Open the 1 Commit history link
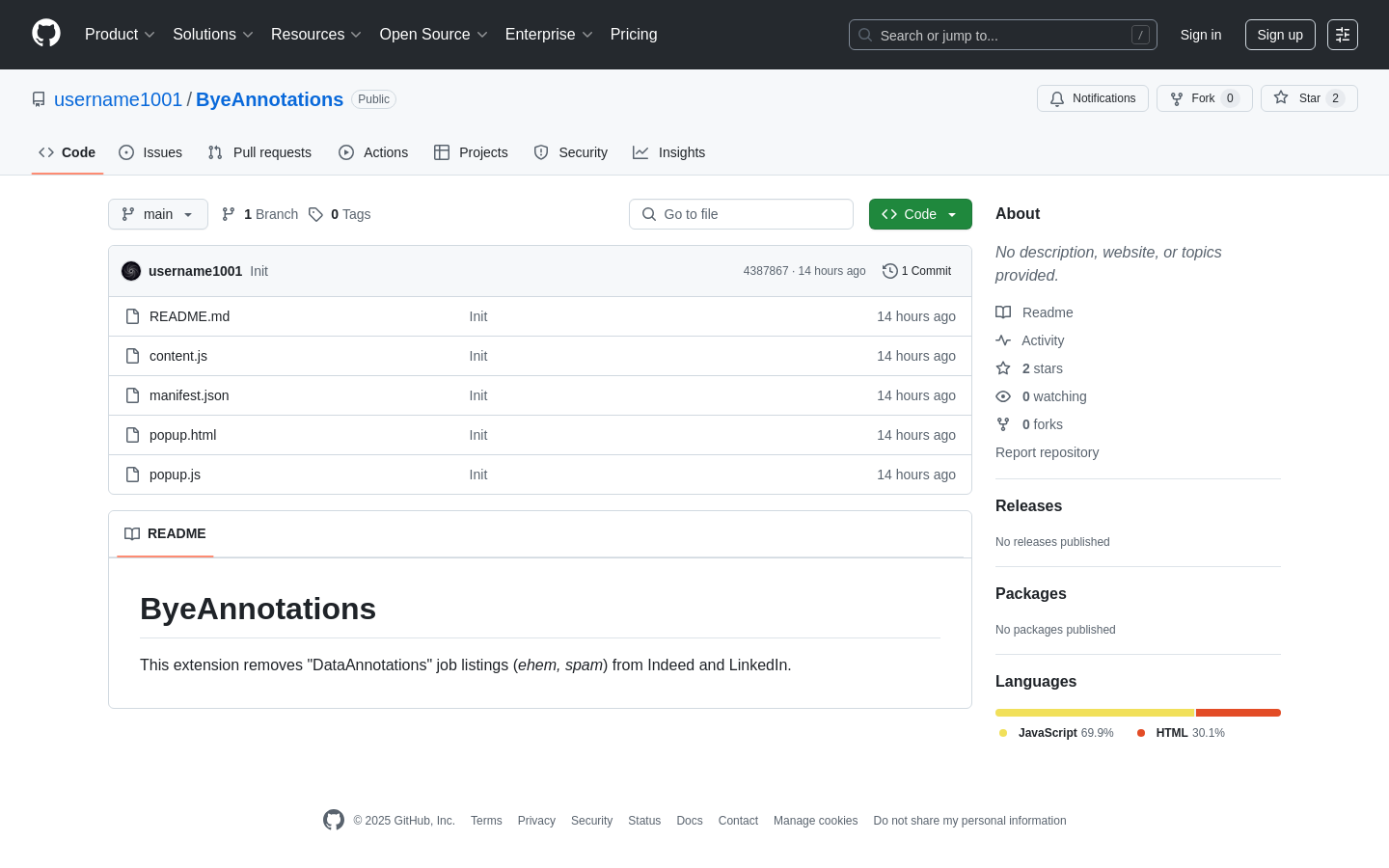Viewport: 1389px width, 868px height. click(916, 271)
